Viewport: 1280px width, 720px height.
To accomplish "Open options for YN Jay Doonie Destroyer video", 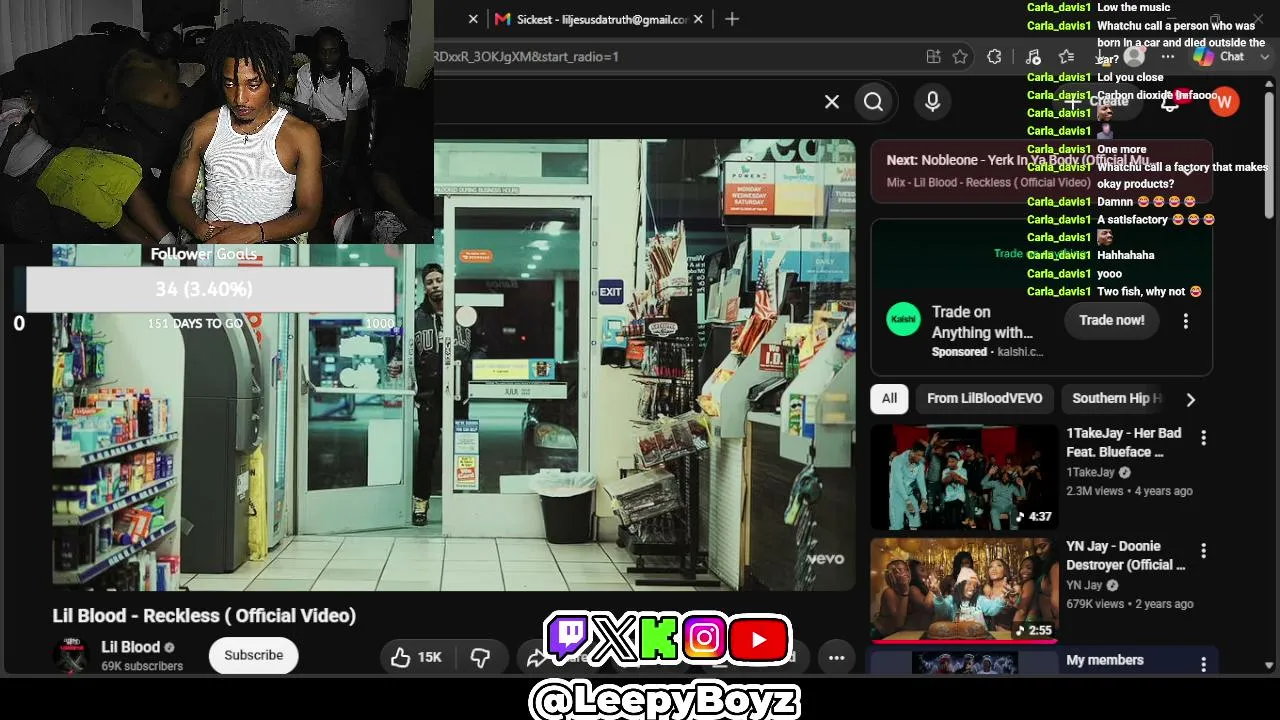I will (1204, 551).
